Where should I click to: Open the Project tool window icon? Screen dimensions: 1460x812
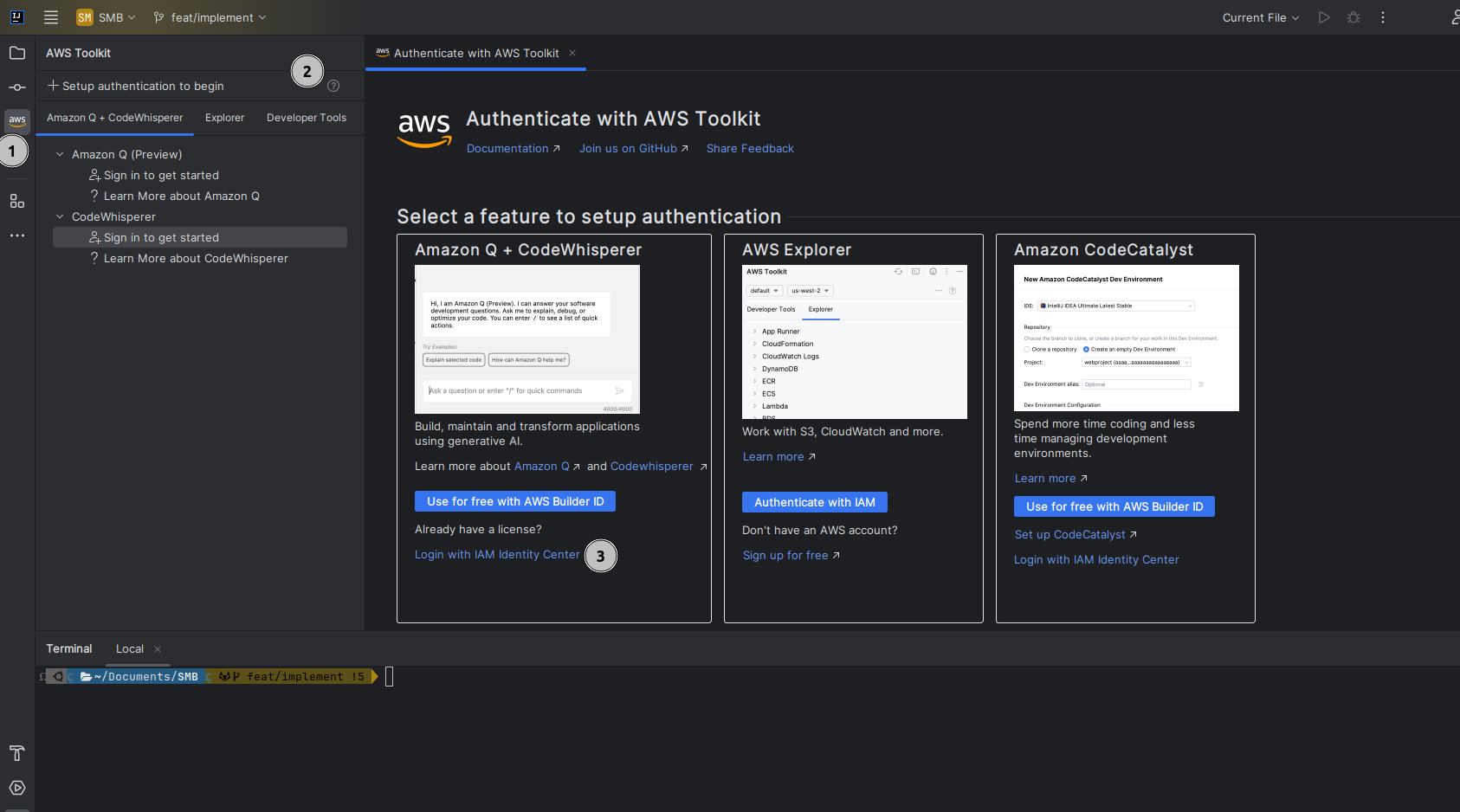[16, 53]
